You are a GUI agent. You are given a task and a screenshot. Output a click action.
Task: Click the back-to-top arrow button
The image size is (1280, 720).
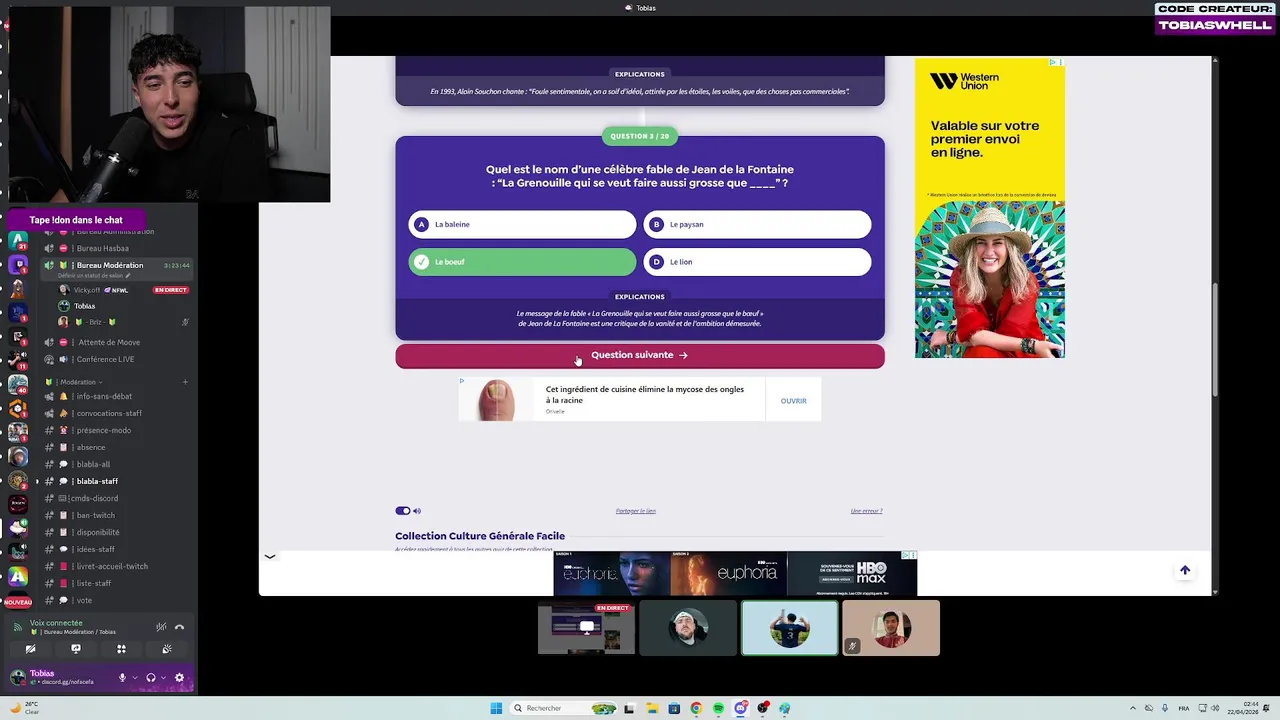click(x=1185, y=570)
